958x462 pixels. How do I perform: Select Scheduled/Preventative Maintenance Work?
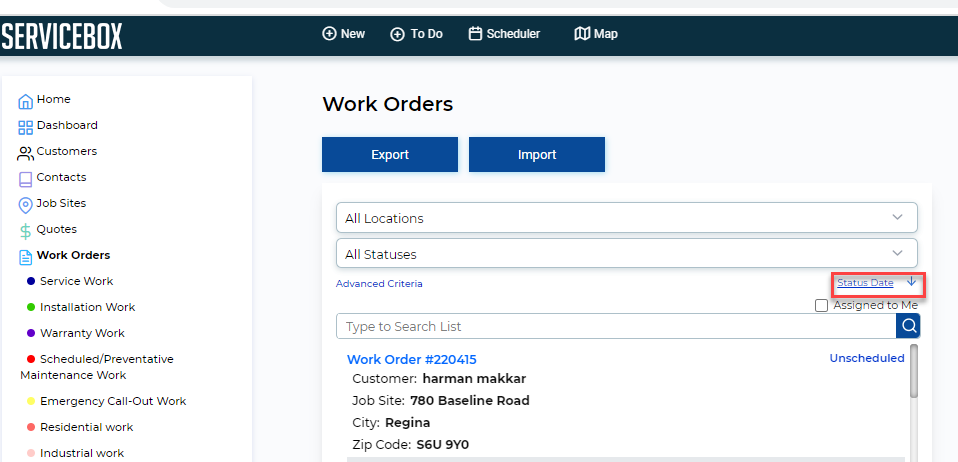tap(97, 367)
